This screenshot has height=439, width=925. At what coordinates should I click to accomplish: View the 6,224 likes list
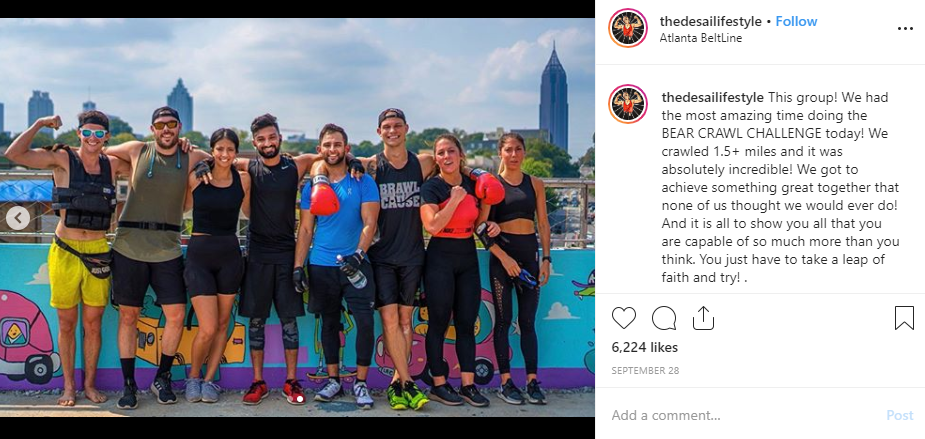point(645,348)
